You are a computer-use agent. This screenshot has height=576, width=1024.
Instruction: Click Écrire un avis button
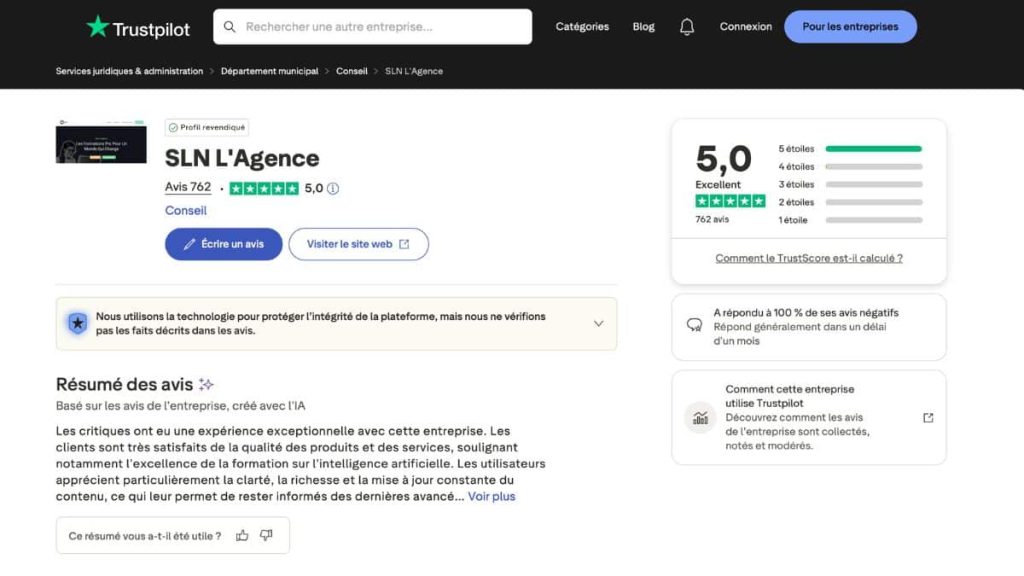[223, 244]
